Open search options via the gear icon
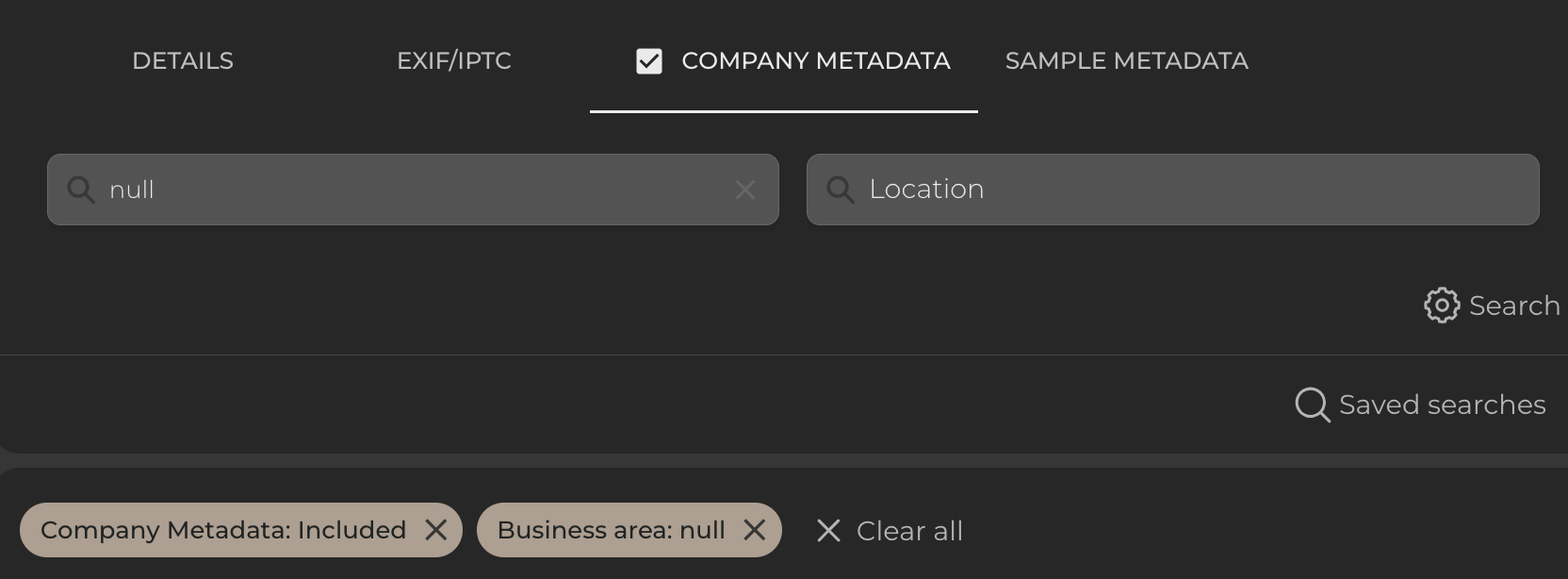 [1441, 306]
